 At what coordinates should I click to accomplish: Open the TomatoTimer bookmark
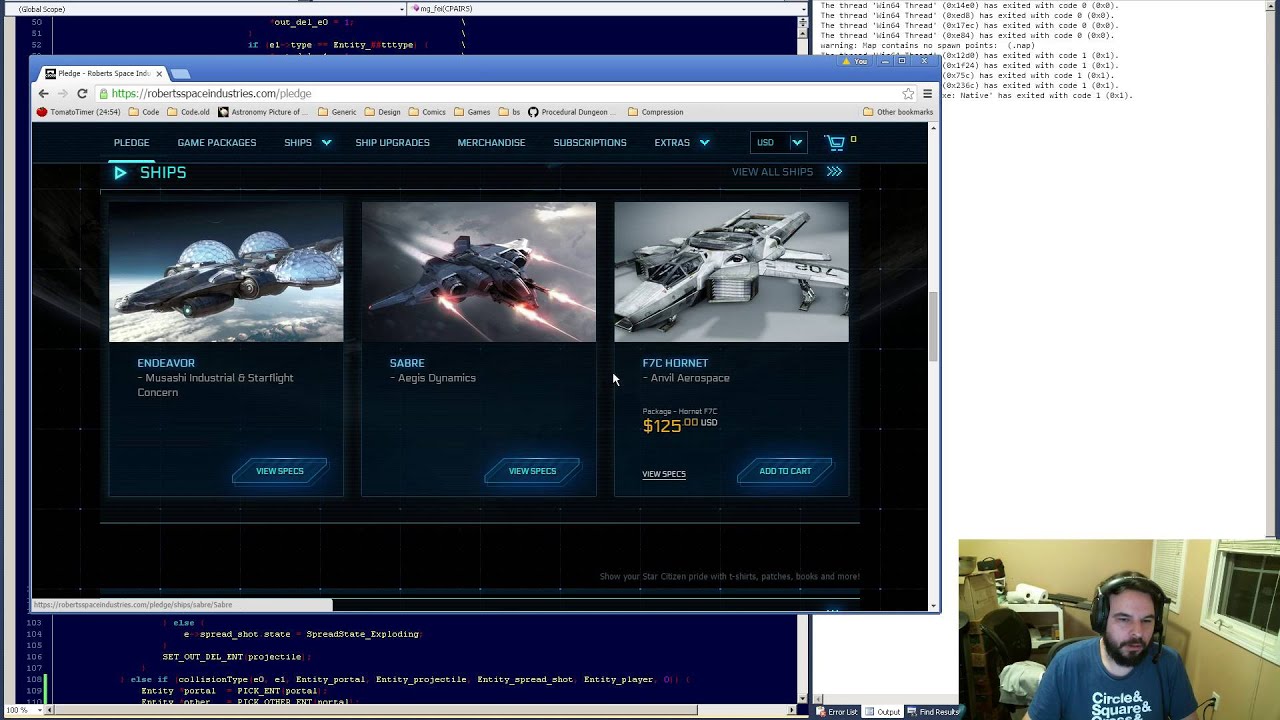79,112
